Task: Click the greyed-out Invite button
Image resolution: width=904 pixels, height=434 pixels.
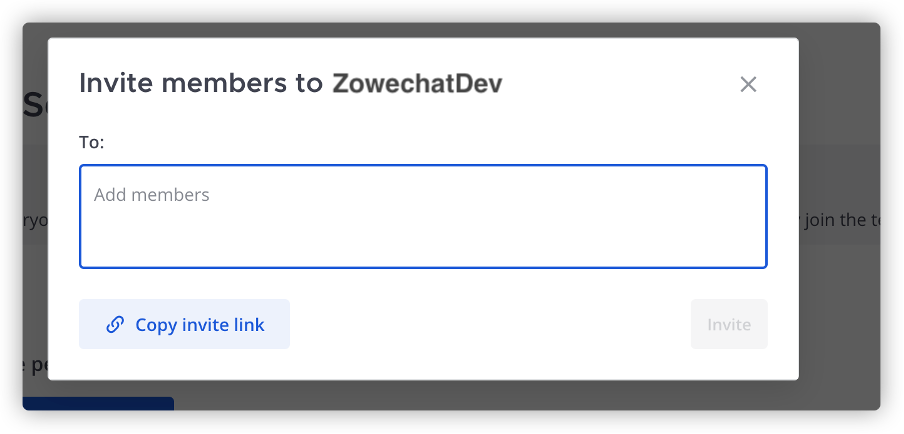Action: [x=729, y=324]
